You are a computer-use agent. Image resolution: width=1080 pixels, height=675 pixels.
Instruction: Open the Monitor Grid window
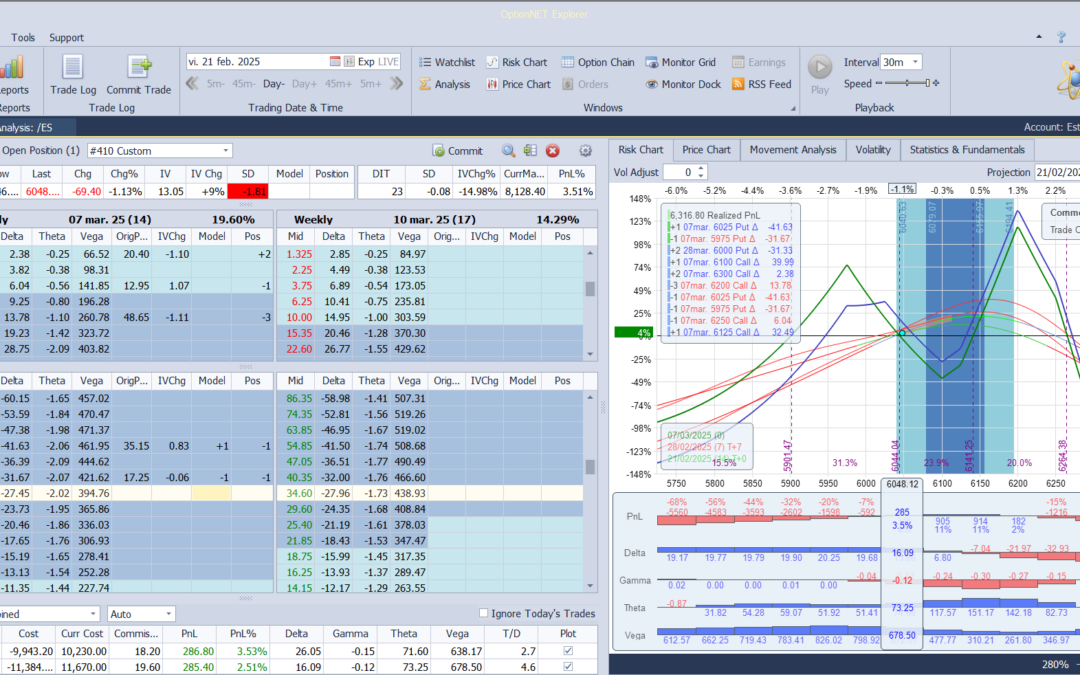coord(681,62)
